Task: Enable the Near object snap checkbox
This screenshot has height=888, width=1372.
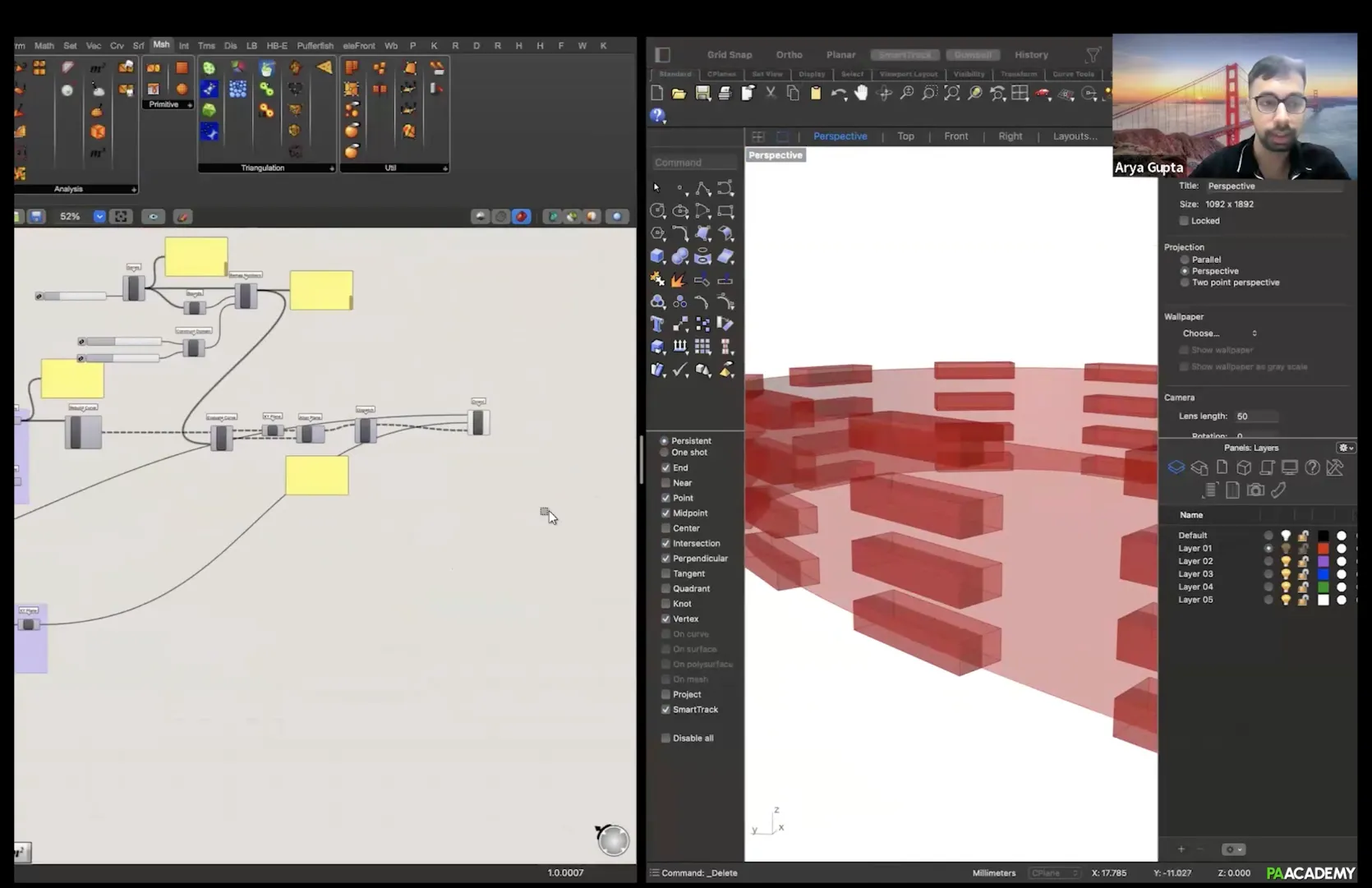Action: [665, 483]
